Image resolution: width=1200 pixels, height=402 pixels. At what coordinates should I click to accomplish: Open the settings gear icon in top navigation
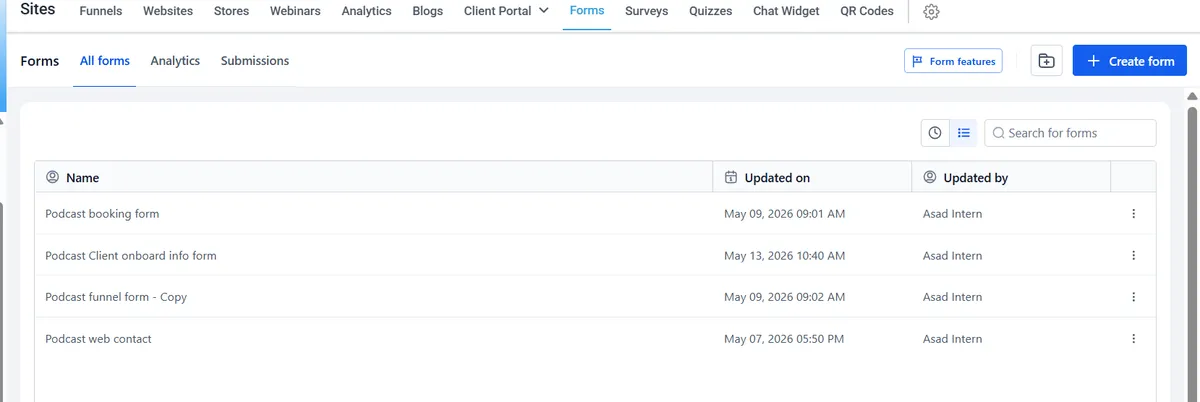point(931,12)
